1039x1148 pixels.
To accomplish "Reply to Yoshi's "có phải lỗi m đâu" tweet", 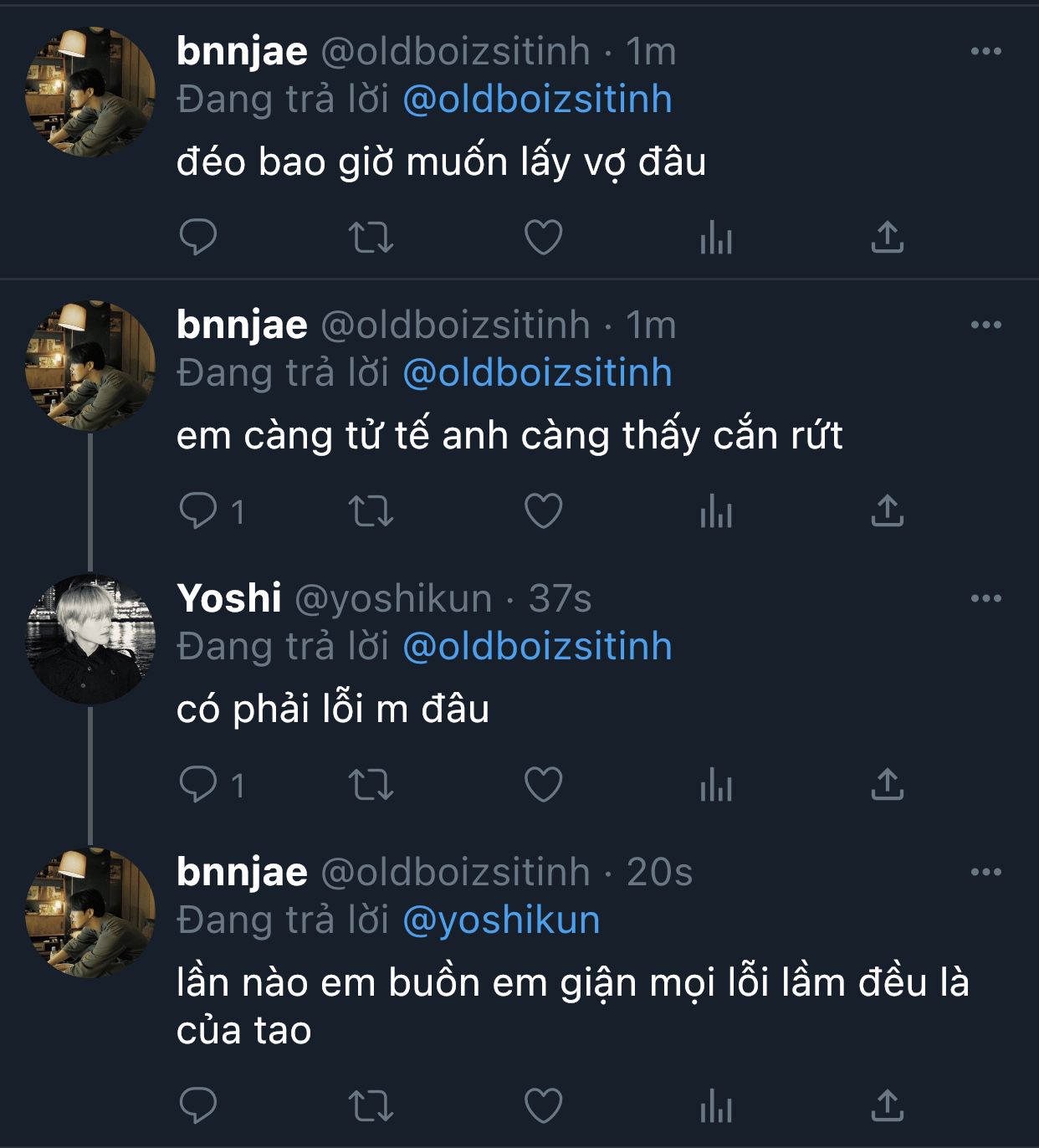I will [198, 785].
